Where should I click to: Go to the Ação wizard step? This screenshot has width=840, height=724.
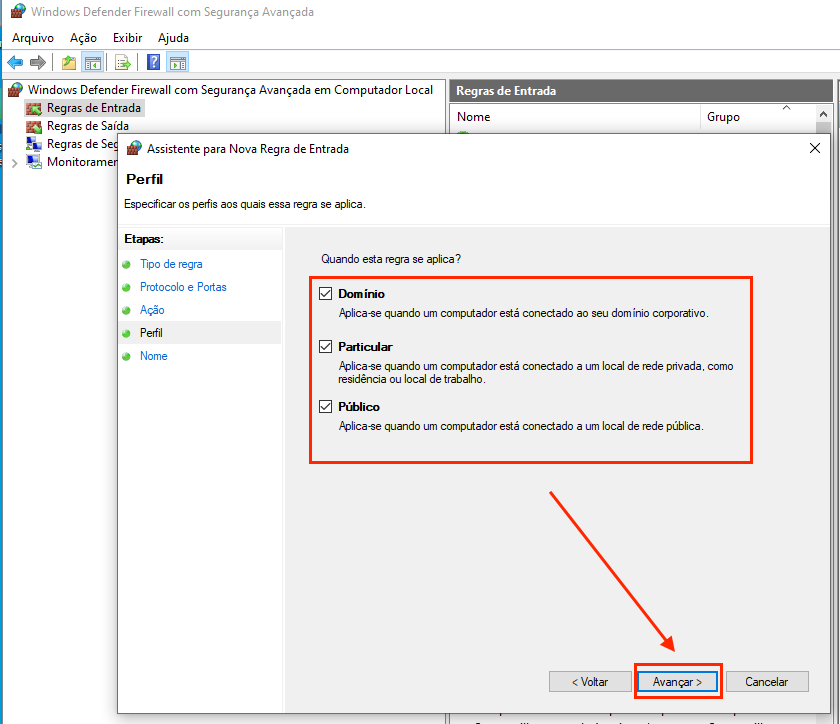pyautogui.click(x=152, y=310)
